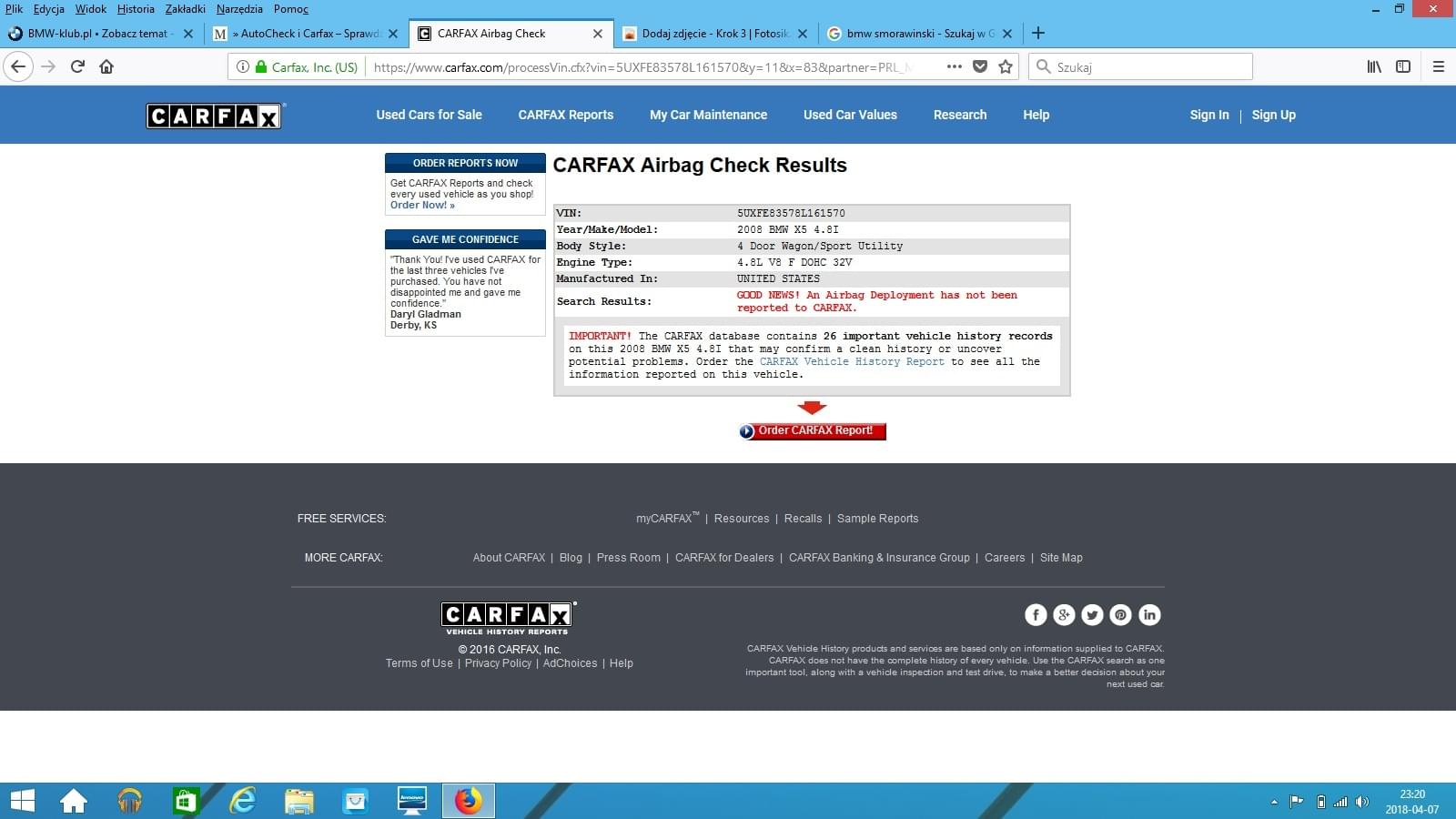Open the Edycja menu
Viewport: 1456px width, 819px height.
click(x=49, y=9)
